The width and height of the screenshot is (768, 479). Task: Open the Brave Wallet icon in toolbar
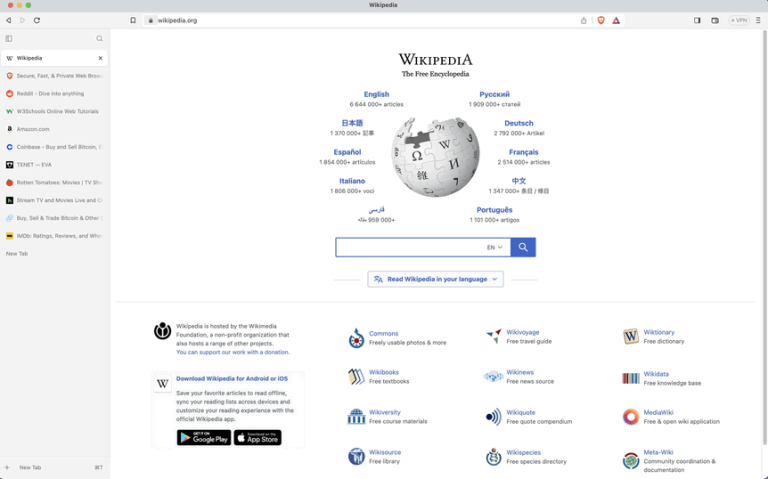[715, 21]
